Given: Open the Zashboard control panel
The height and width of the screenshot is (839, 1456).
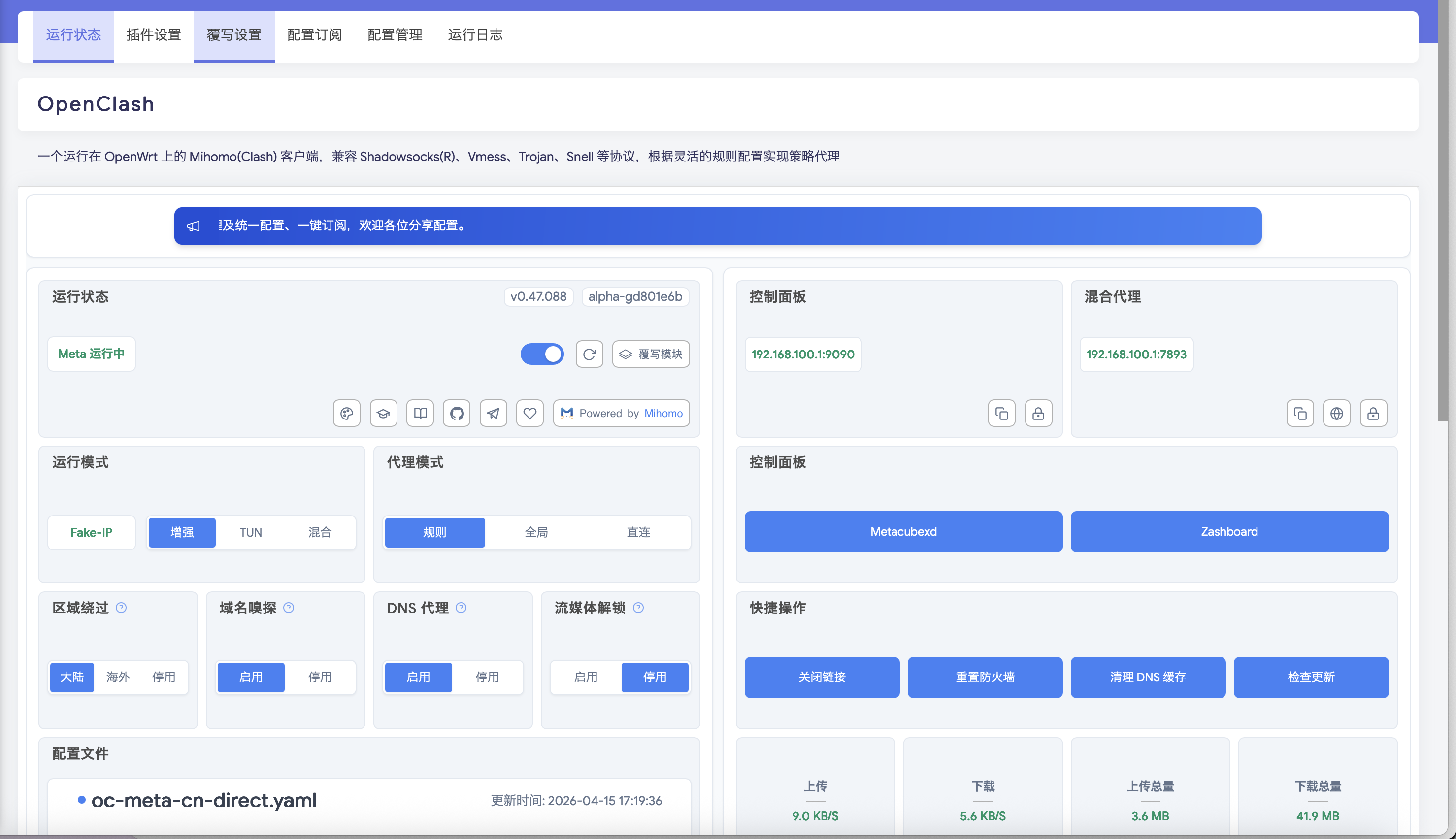Looking at the screenshot, I should click(1229, 531).
